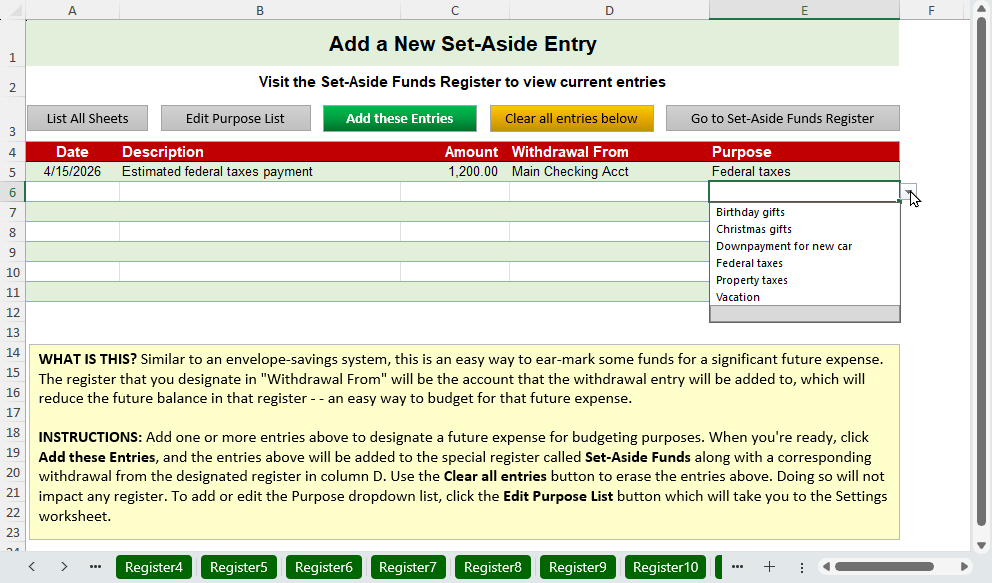Choose Downpayment for new car option
Viewport: 992px width, 583px height.
[784, 246]
